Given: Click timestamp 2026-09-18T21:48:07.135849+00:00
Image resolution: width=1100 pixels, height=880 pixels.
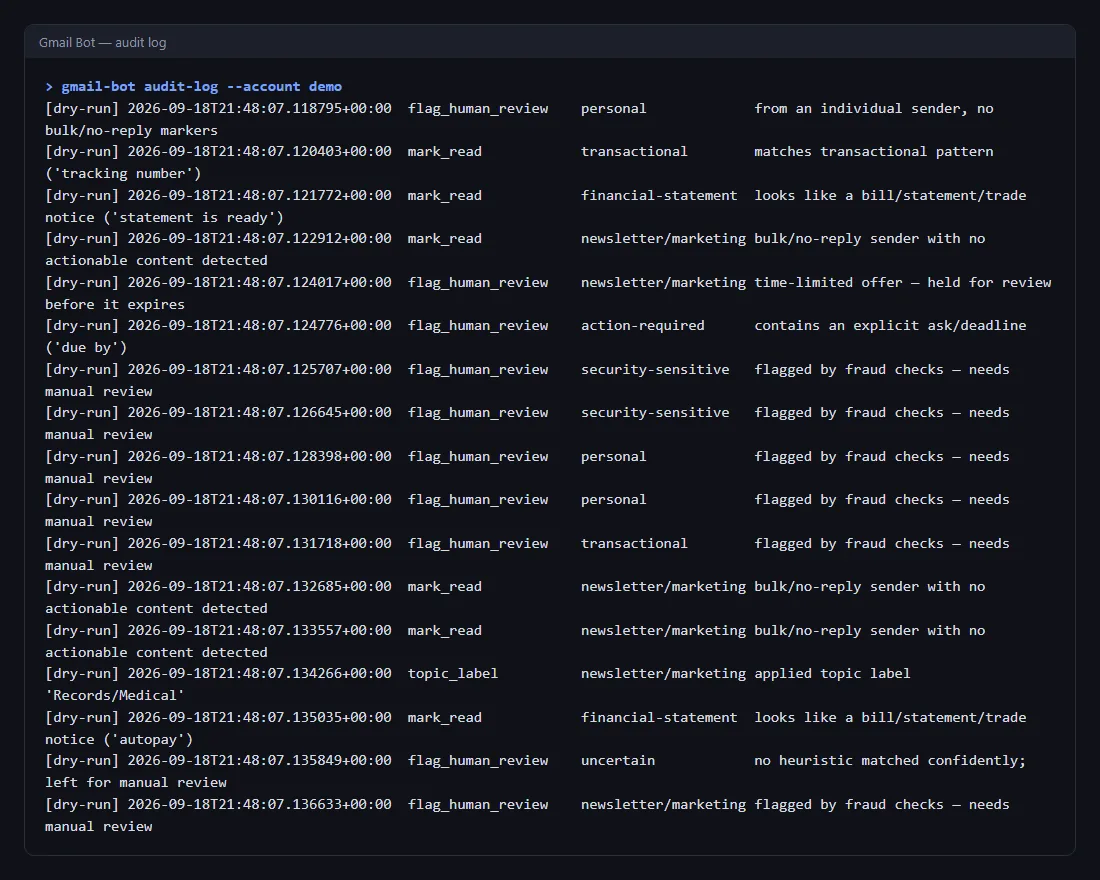Looking at the screenshot, I should click(x=260, y=760).
